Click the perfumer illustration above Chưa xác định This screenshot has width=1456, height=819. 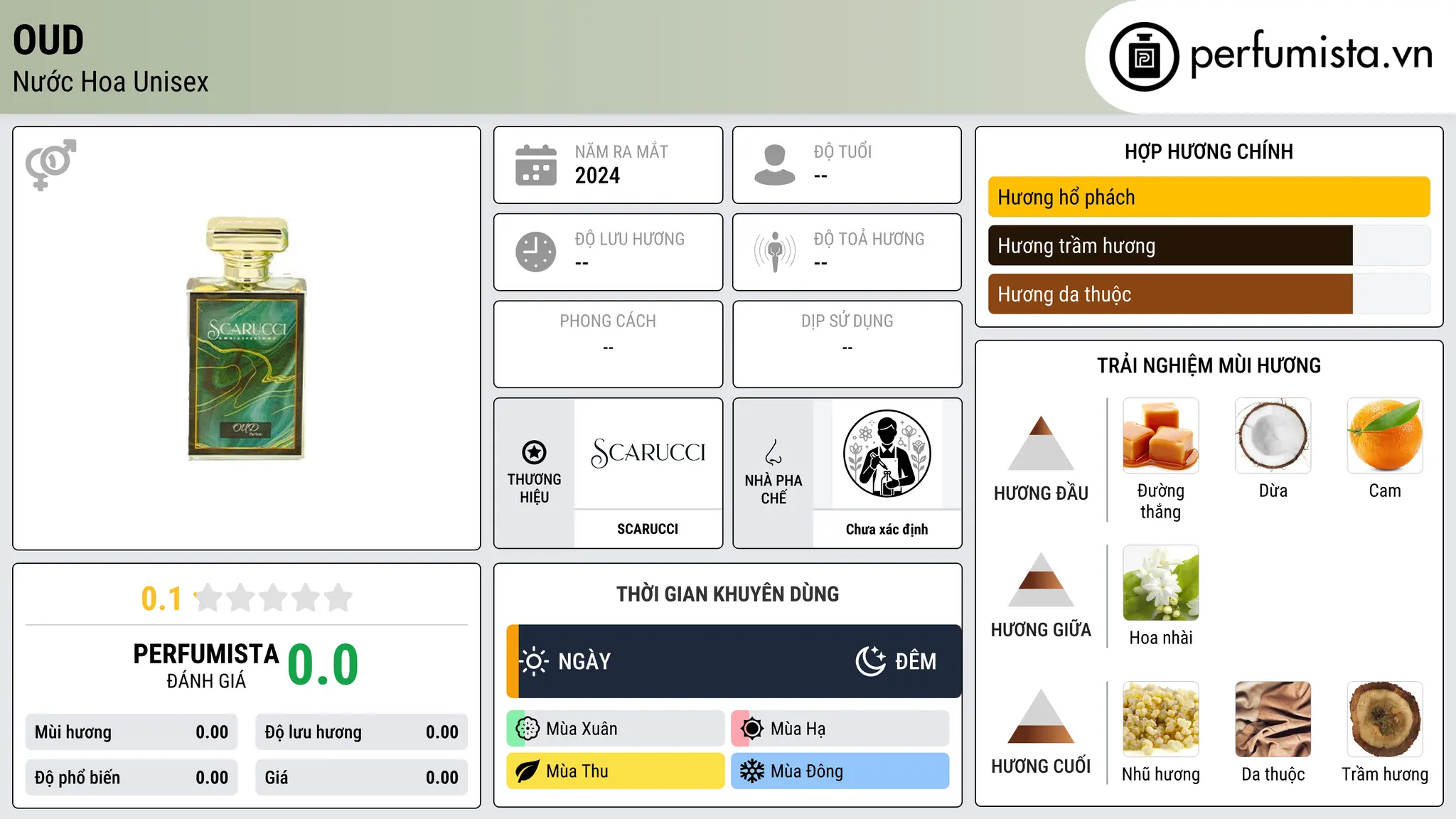887,454
